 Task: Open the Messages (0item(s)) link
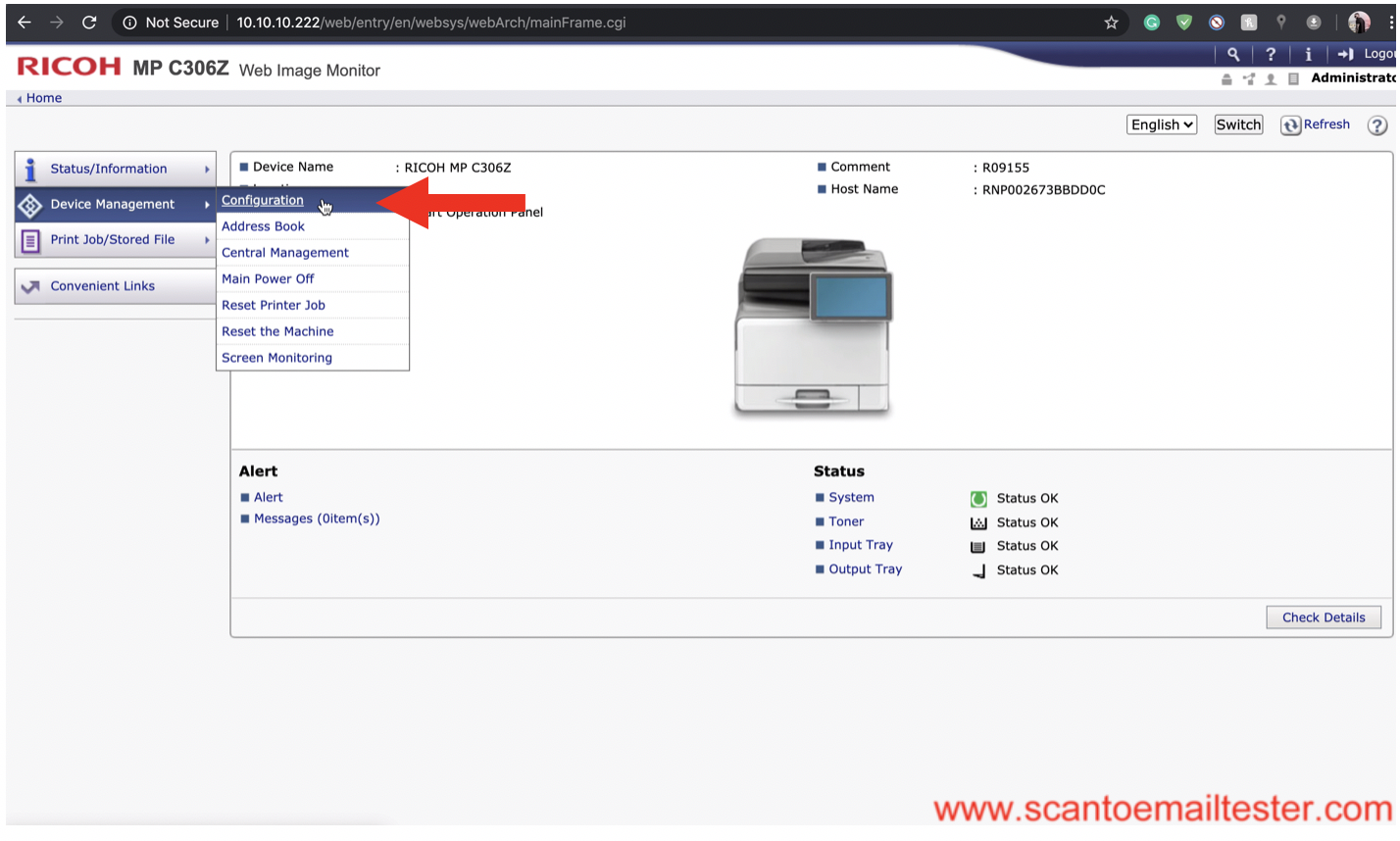[317, 519]
